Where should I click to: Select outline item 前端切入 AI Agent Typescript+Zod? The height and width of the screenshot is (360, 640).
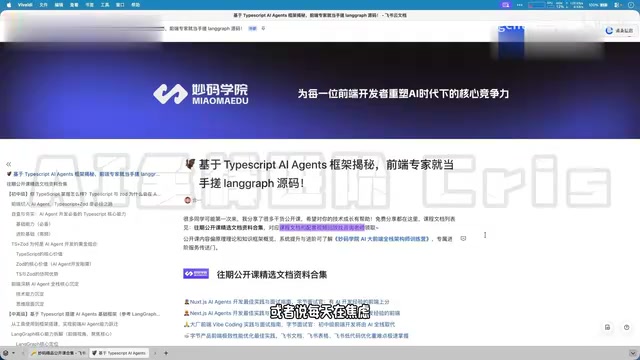pos(62,204)
